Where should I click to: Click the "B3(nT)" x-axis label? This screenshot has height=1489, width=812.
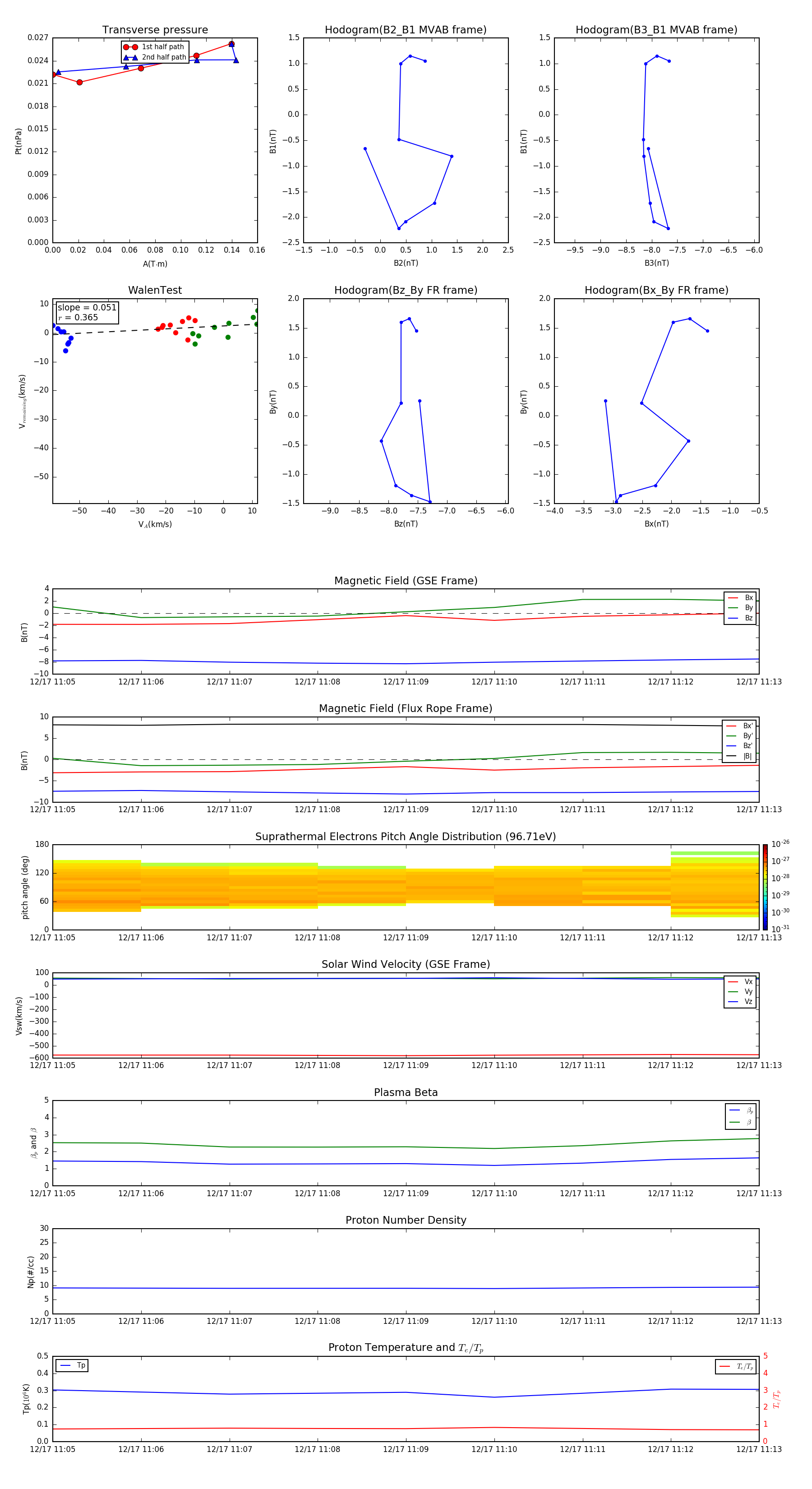656,263
